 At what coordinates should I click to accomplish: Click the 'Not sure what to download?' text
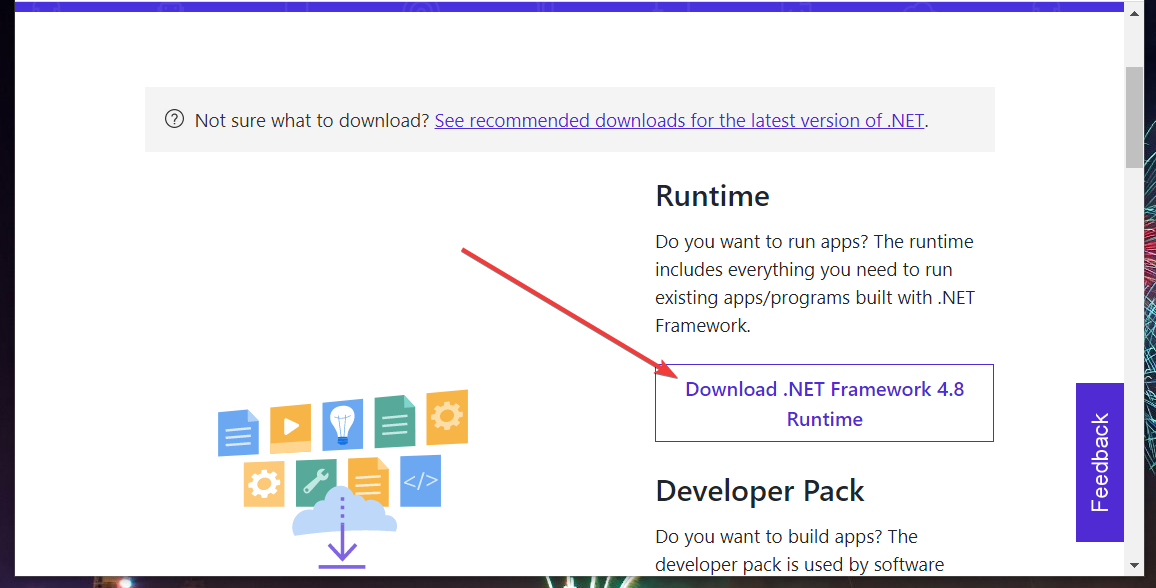click(x=312, y=120)
